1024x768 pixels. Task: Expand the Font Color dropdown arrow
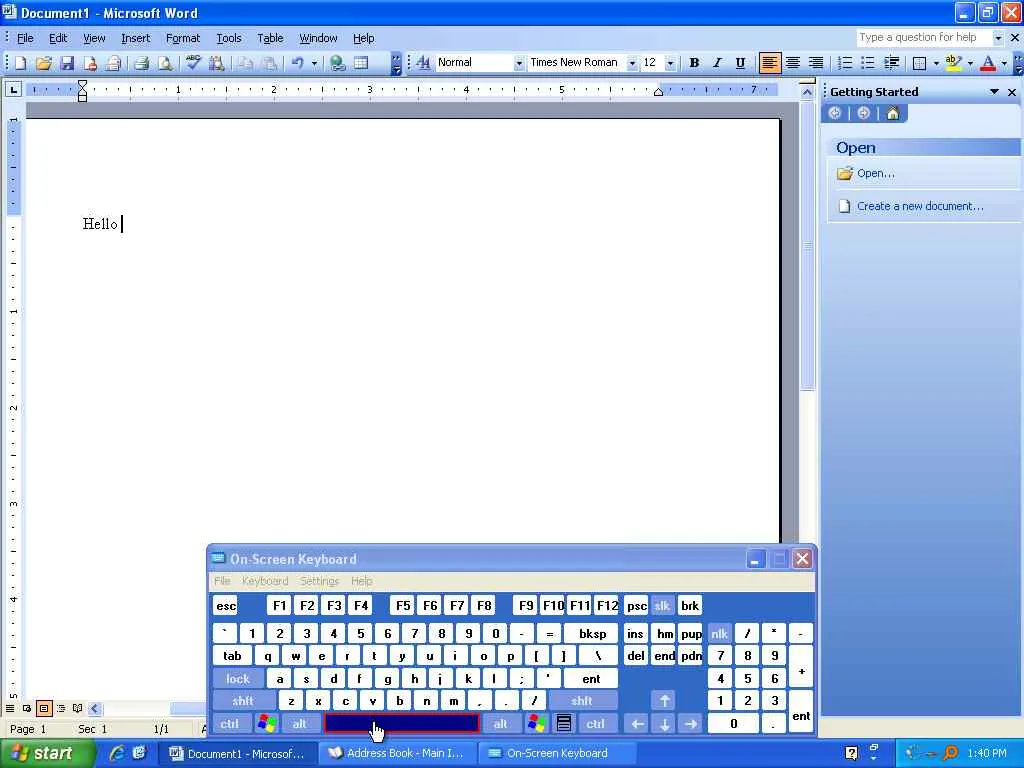tap(1004, 63)
